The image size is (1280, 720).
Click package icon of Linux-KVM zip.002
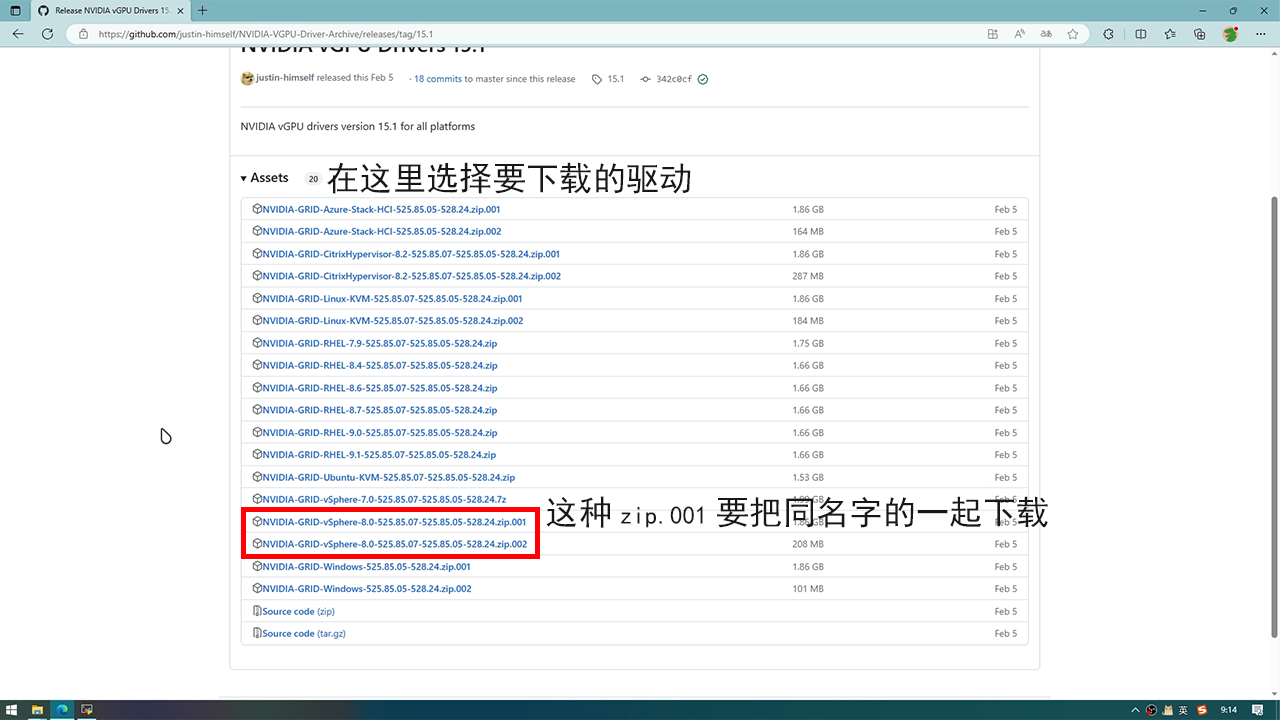[257, 320]
